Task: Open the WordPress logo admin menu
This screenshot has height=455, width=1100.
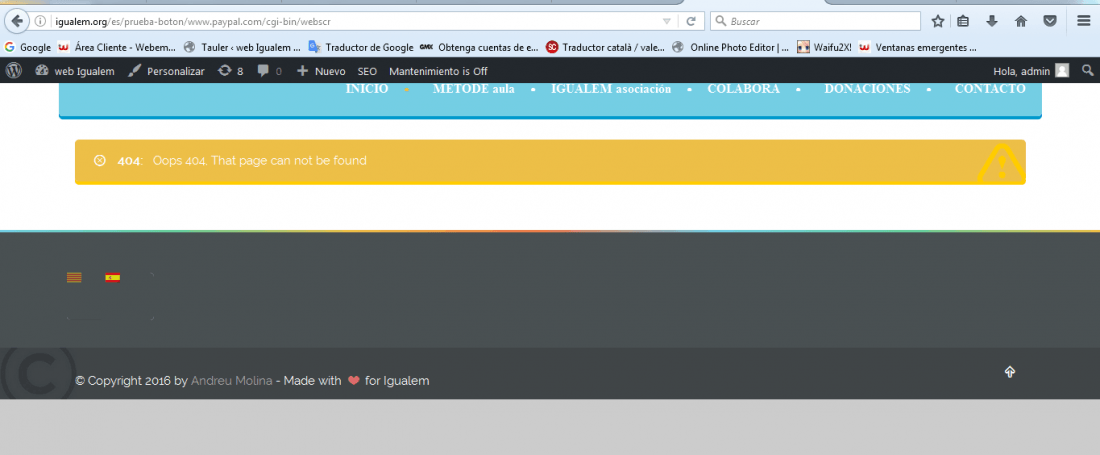Action: 14,71
